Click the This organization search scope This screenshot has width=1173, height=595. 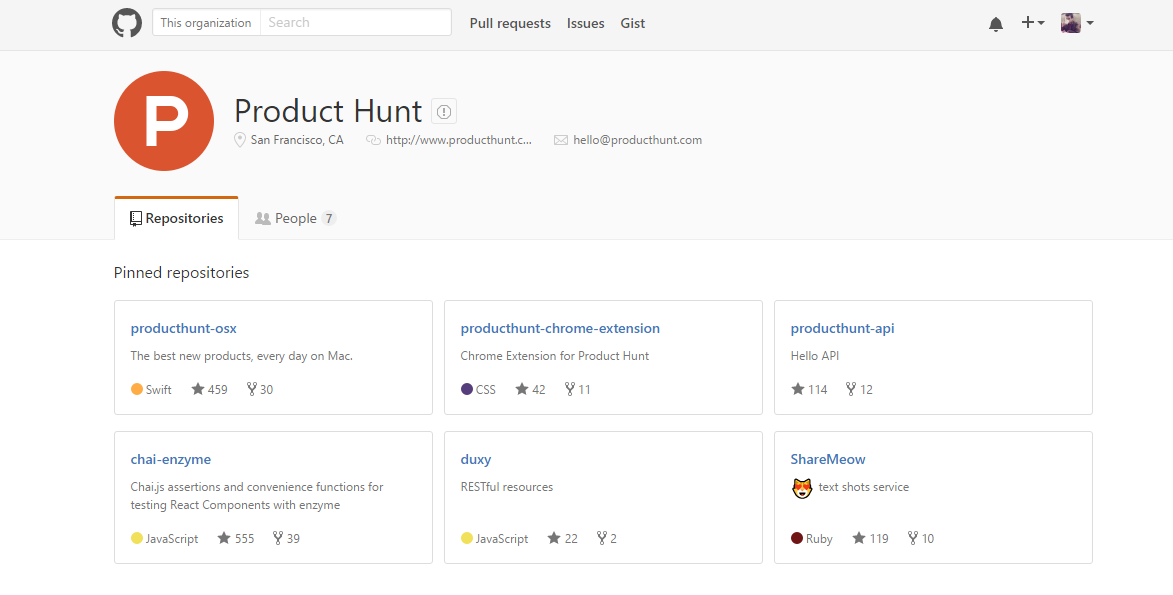point(206,23)
